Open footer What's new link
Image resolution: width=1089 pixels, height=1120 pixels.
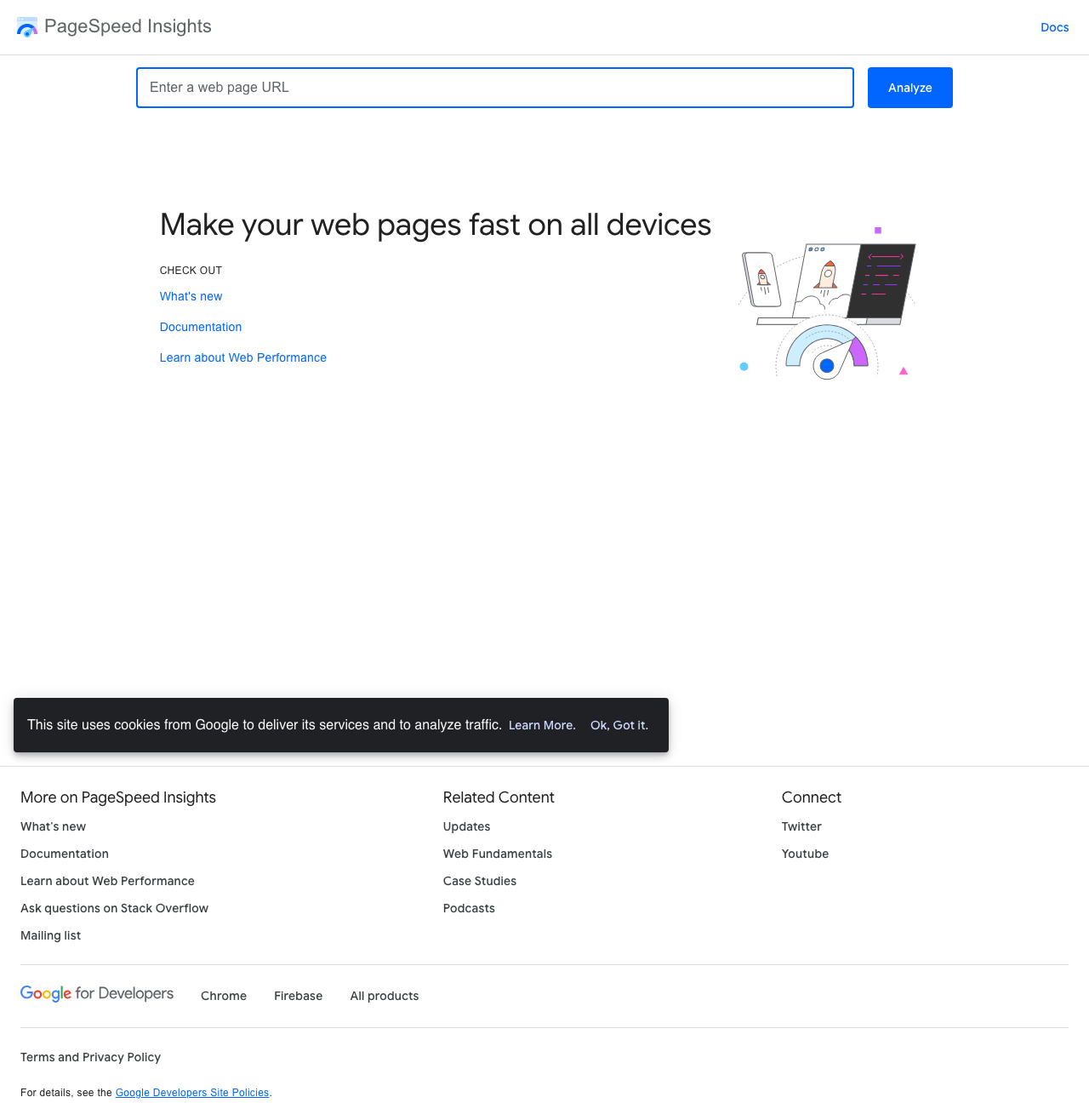[x=53, y=826]
